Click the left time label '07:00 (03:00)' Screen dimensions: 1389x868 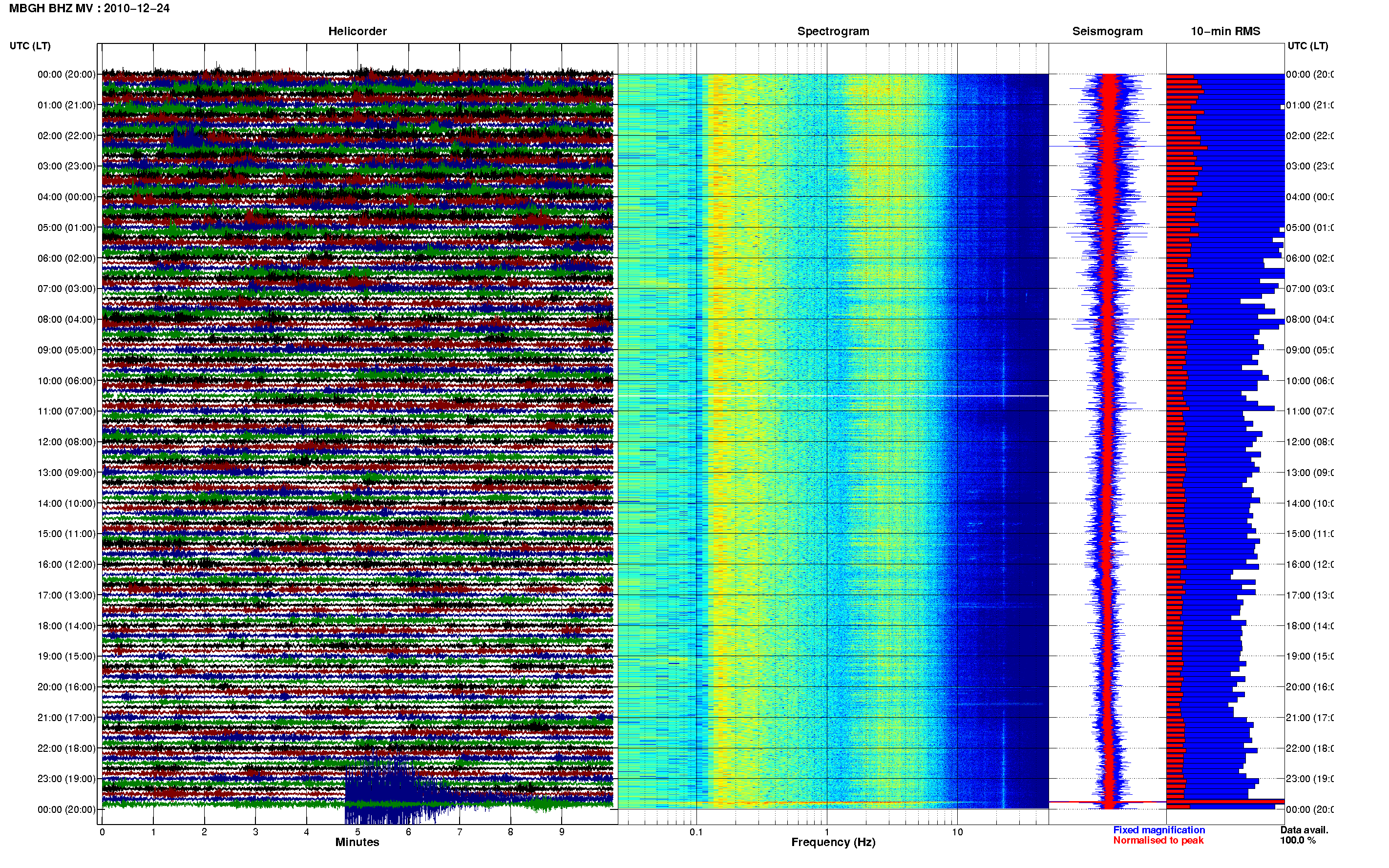click(x=66, y=288)
